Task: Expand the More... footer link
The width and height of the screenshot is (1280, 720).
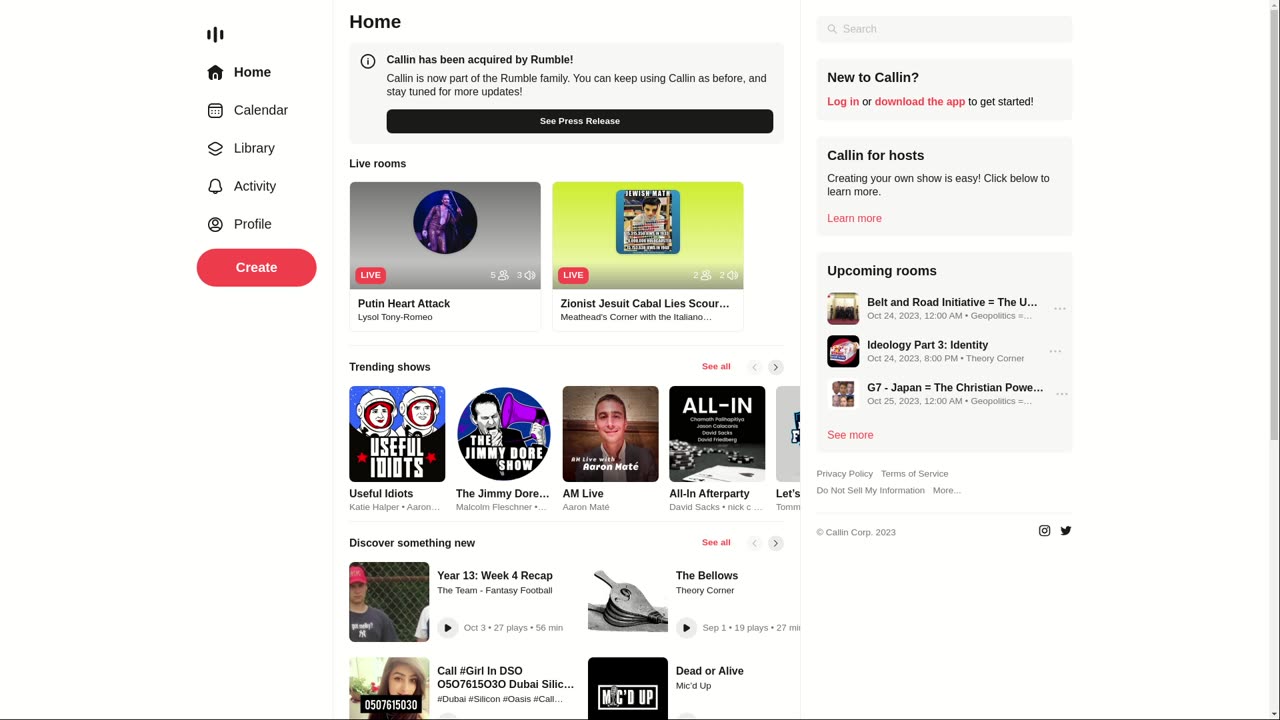Action: click(x=947, y=490)
